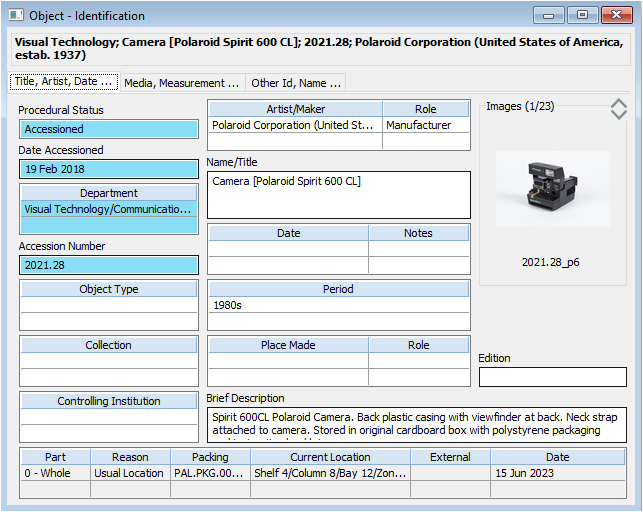Click the Accession Number field '2021.28'
The width and height of the screenshot is (643, 512).
109,265
